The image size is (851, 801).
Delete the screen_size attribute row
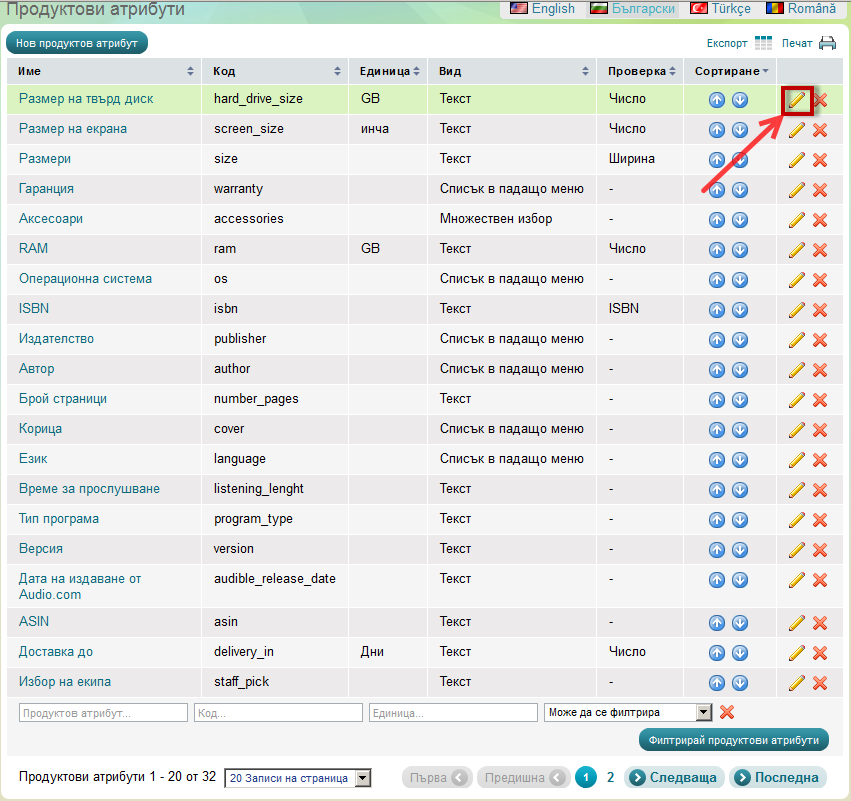coord(820,130)
